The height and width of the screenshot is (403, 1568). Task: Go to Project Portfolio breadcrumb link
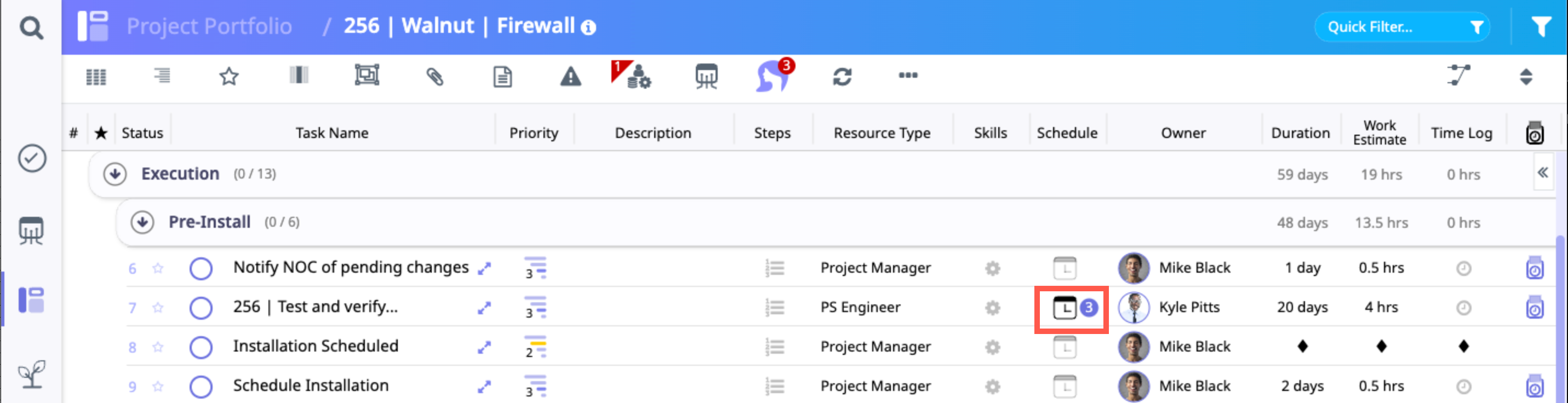pos(209,26)
